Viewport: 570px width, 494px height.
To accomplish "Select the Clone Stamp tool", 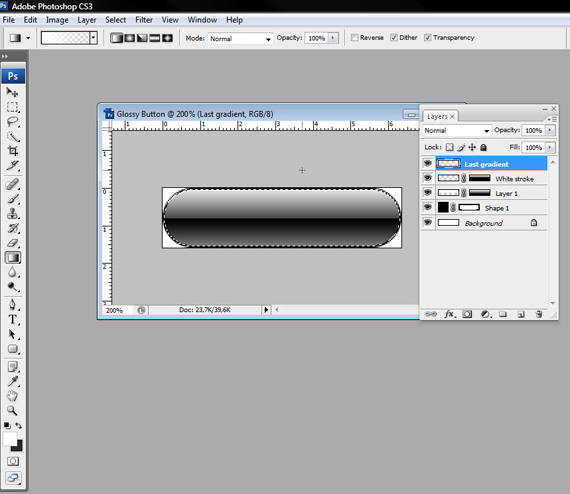I will coord(12,213).
